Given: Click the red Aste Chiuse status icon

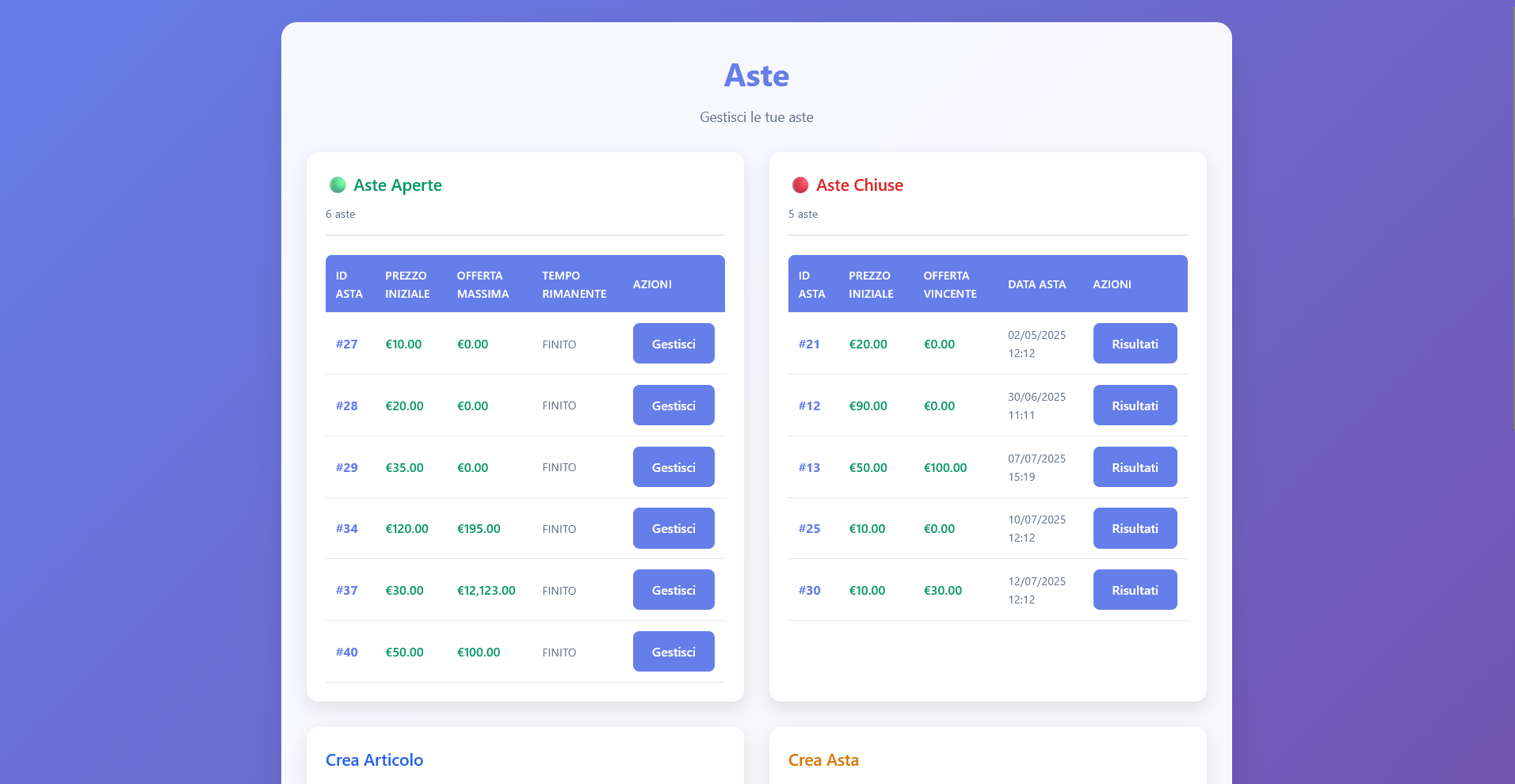Looking at the screenshot, I should click(x=800, y=185).
